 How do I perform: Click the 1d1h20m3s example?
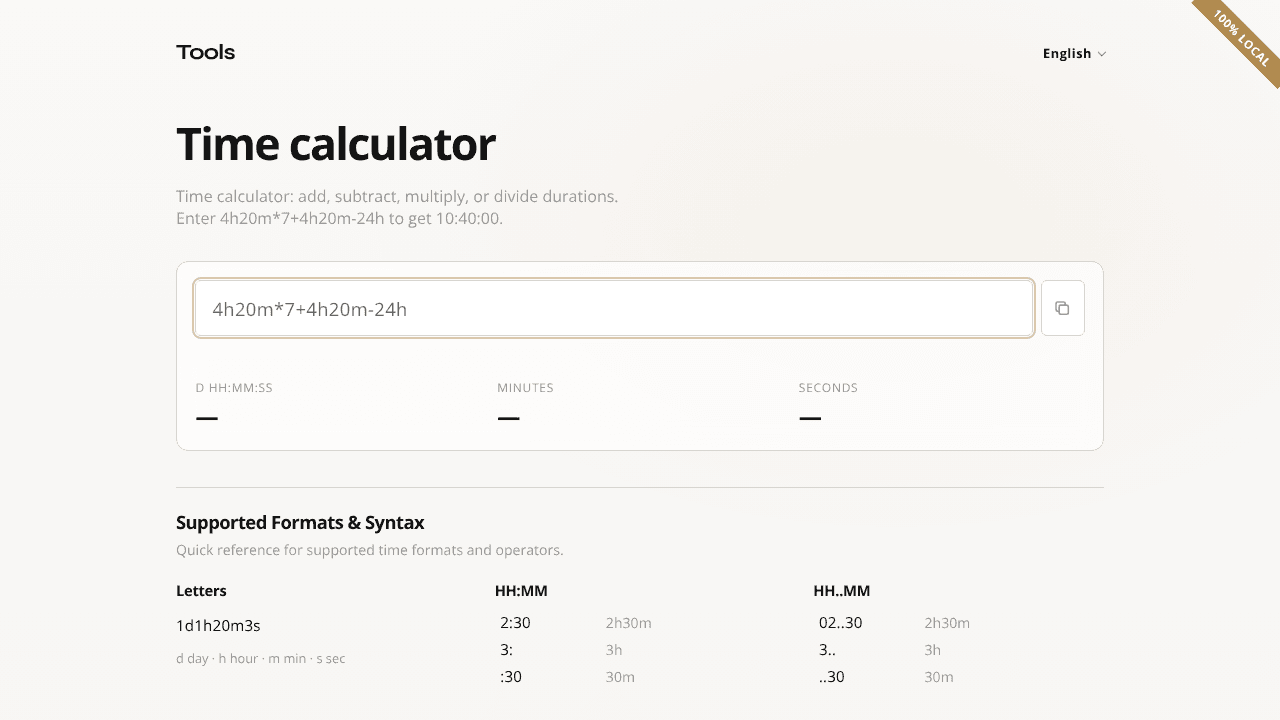218,626
